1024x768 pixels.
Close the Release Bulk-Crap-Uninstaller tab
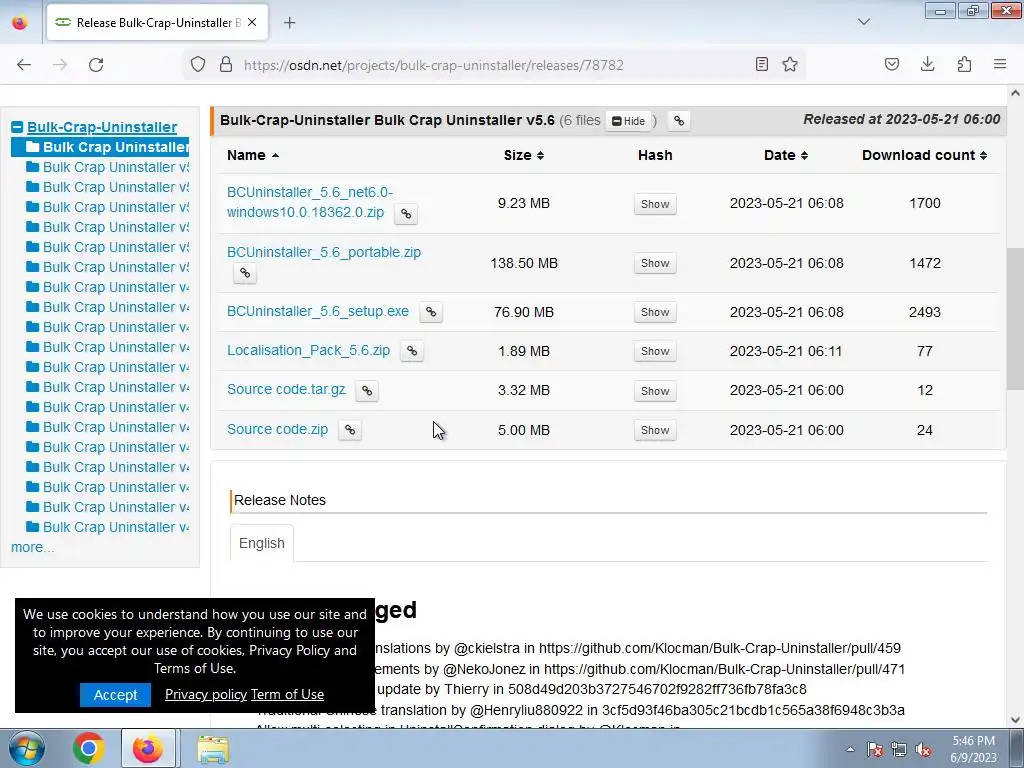click(x=252, y=22)
